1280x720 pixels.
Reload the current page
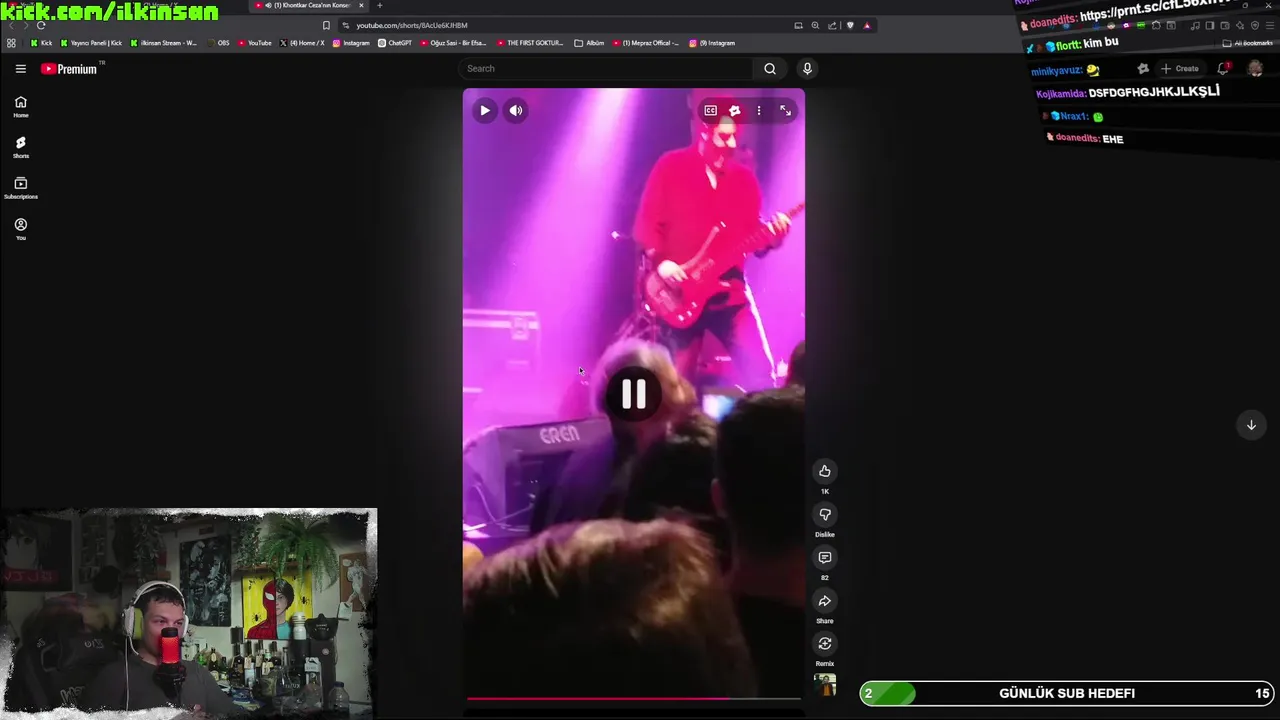41,25
